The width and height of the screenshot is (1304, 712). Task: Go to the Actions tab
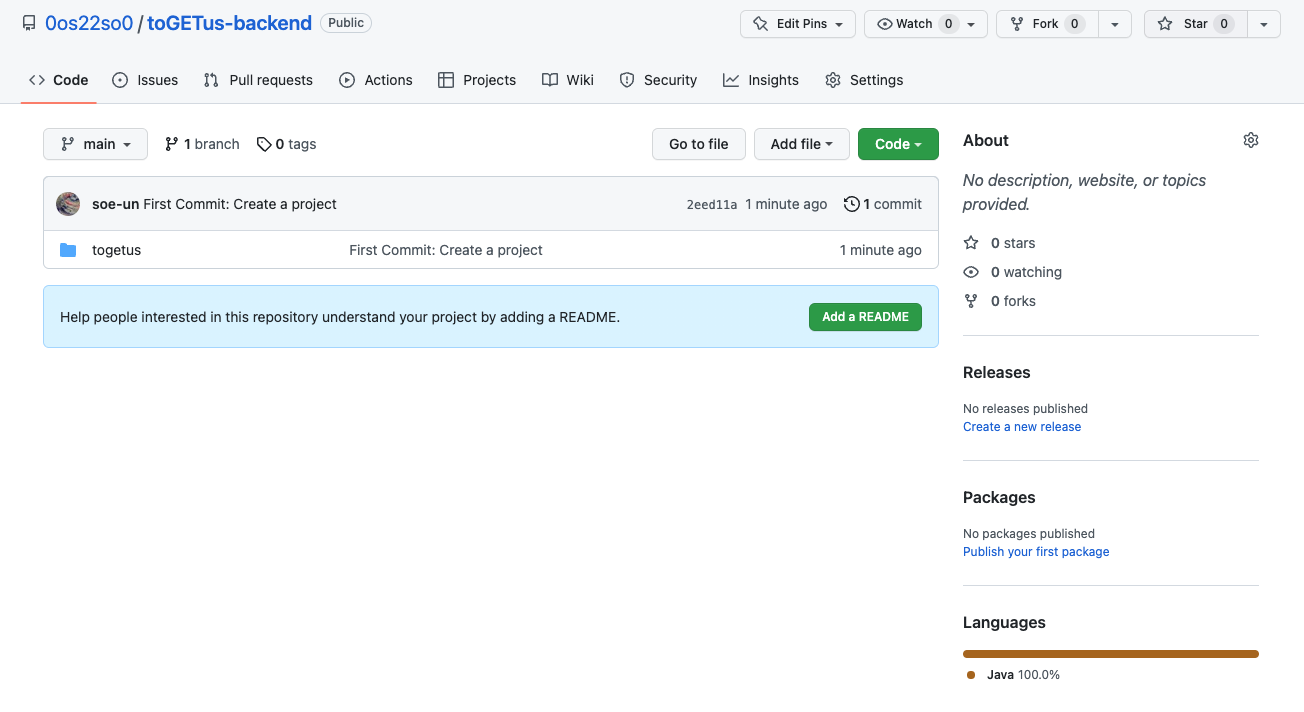click(376, 80)
